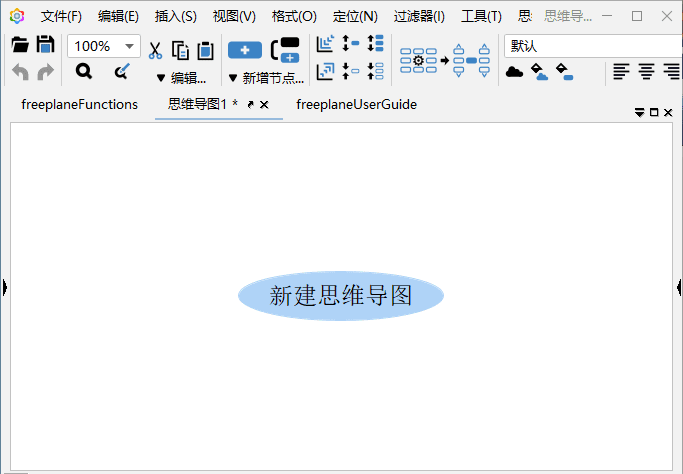Open the 定位(N) menu
The height and width of the screenshot is (474, 683).
pyautogui.click(x=355, y=17)
